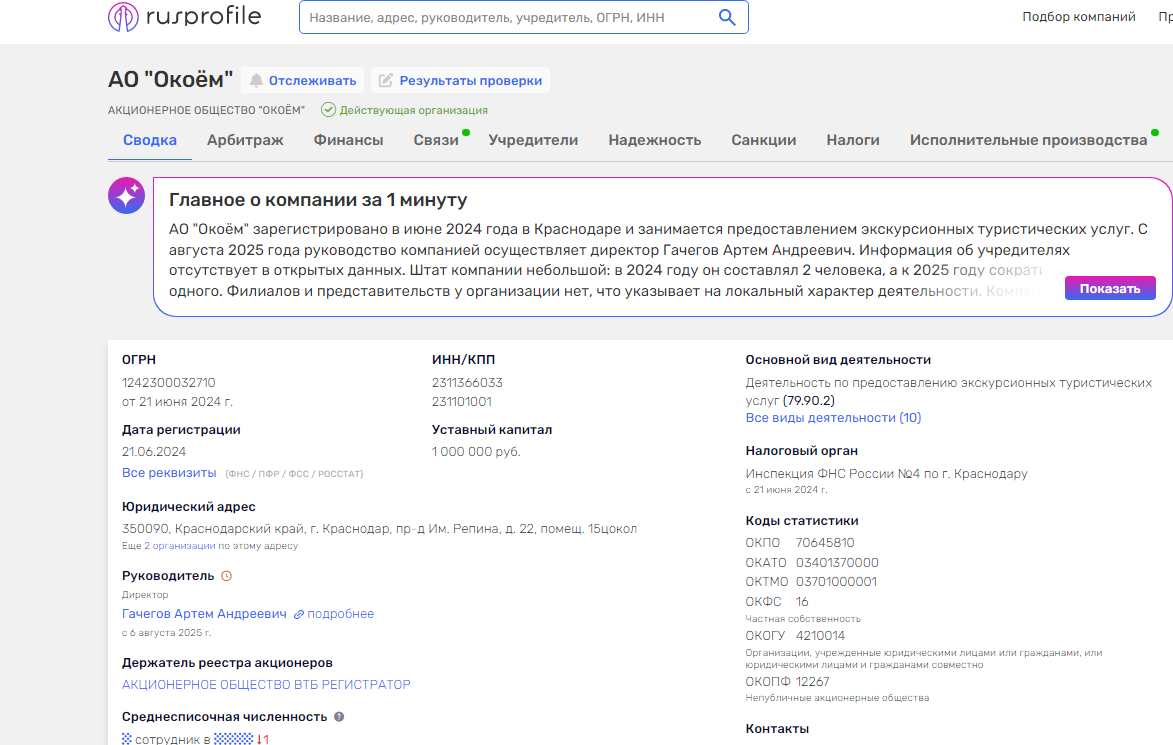Switch to the Арбитраж tab
1173x745 pixels.
245,140
